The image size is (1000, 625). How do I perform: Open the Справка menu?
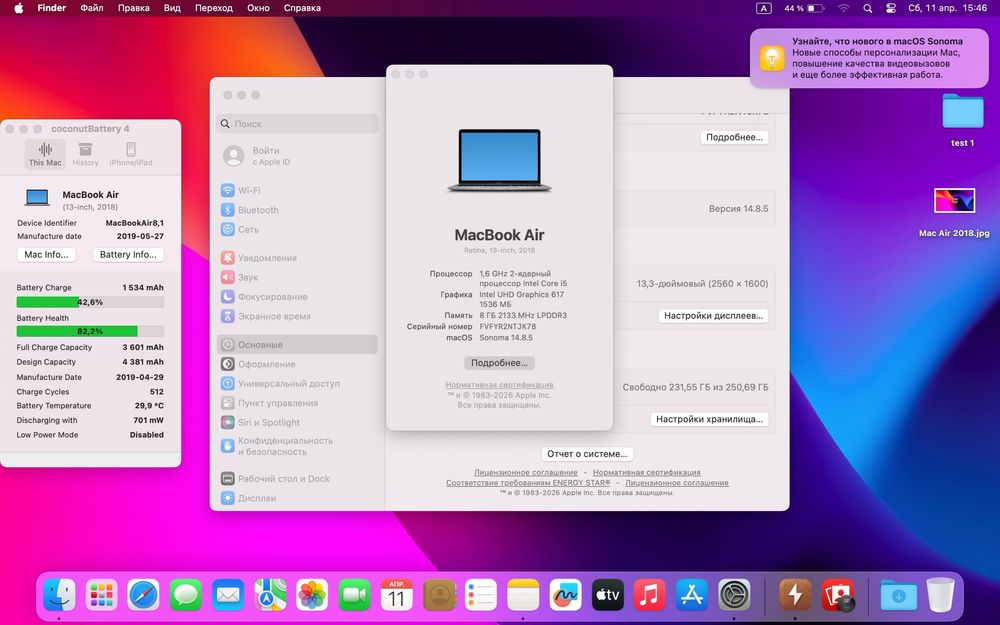[x=302, y=8]
